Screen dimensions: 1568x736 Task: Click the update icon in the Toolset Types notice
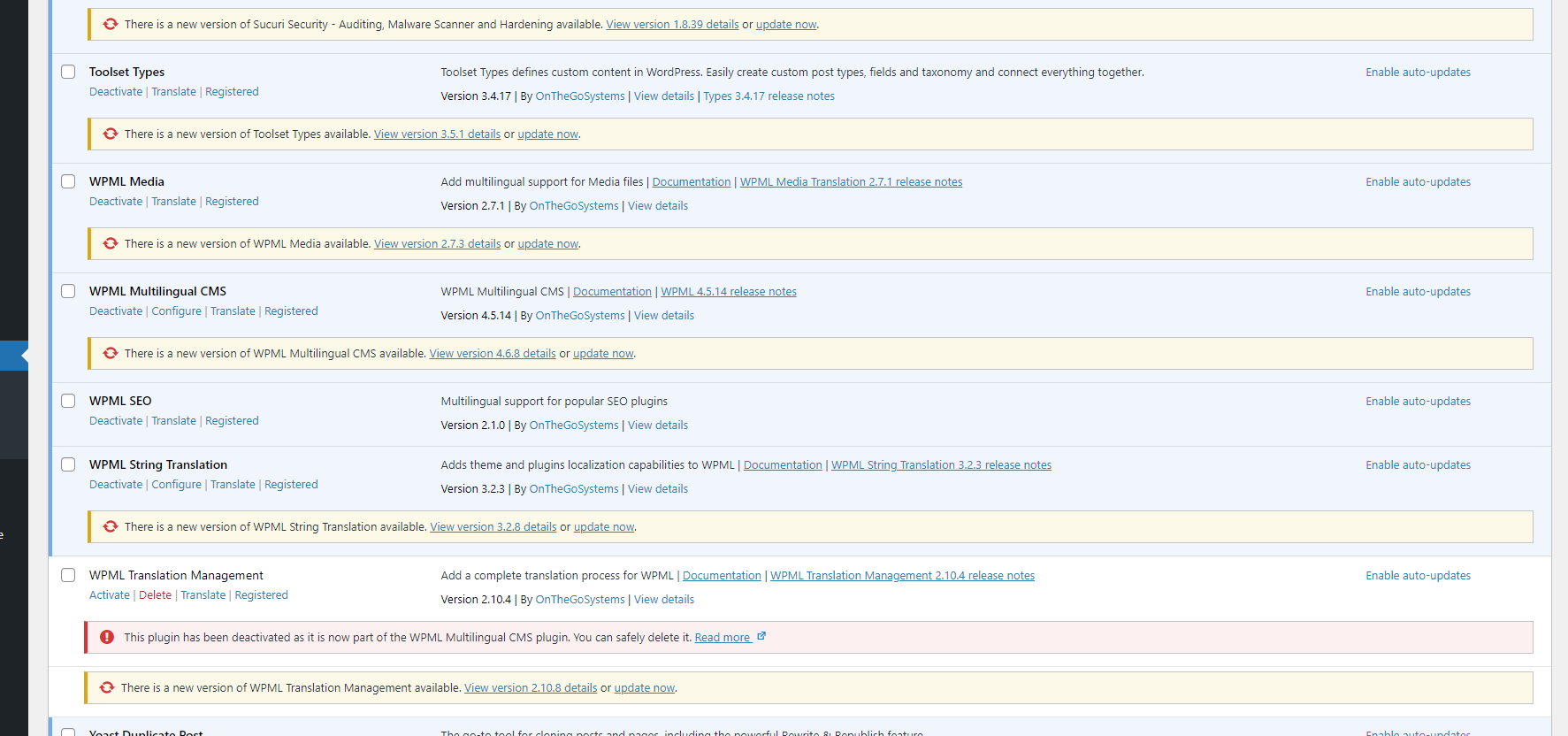pyautogui.click(x=111, y=134)
